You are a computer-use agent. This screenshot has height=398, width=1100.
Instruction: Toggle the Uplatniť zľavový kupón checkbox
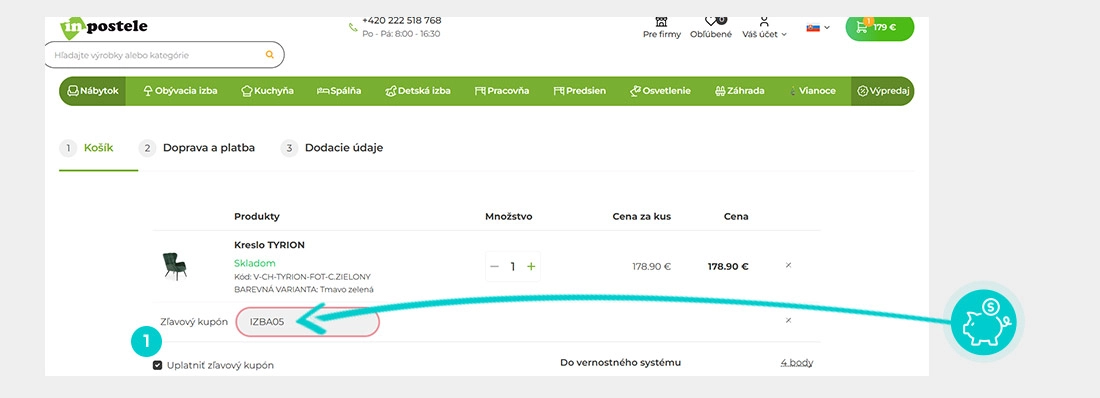coord(158,365)
